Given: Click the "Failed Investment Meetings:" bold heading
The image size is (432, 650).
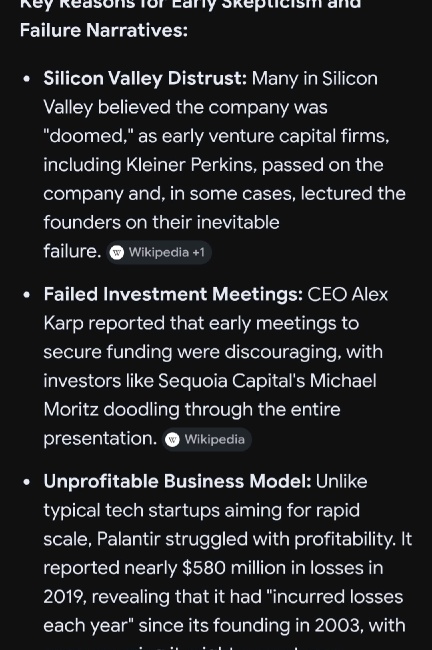Looking at the screenshot, I should (173, 294).
